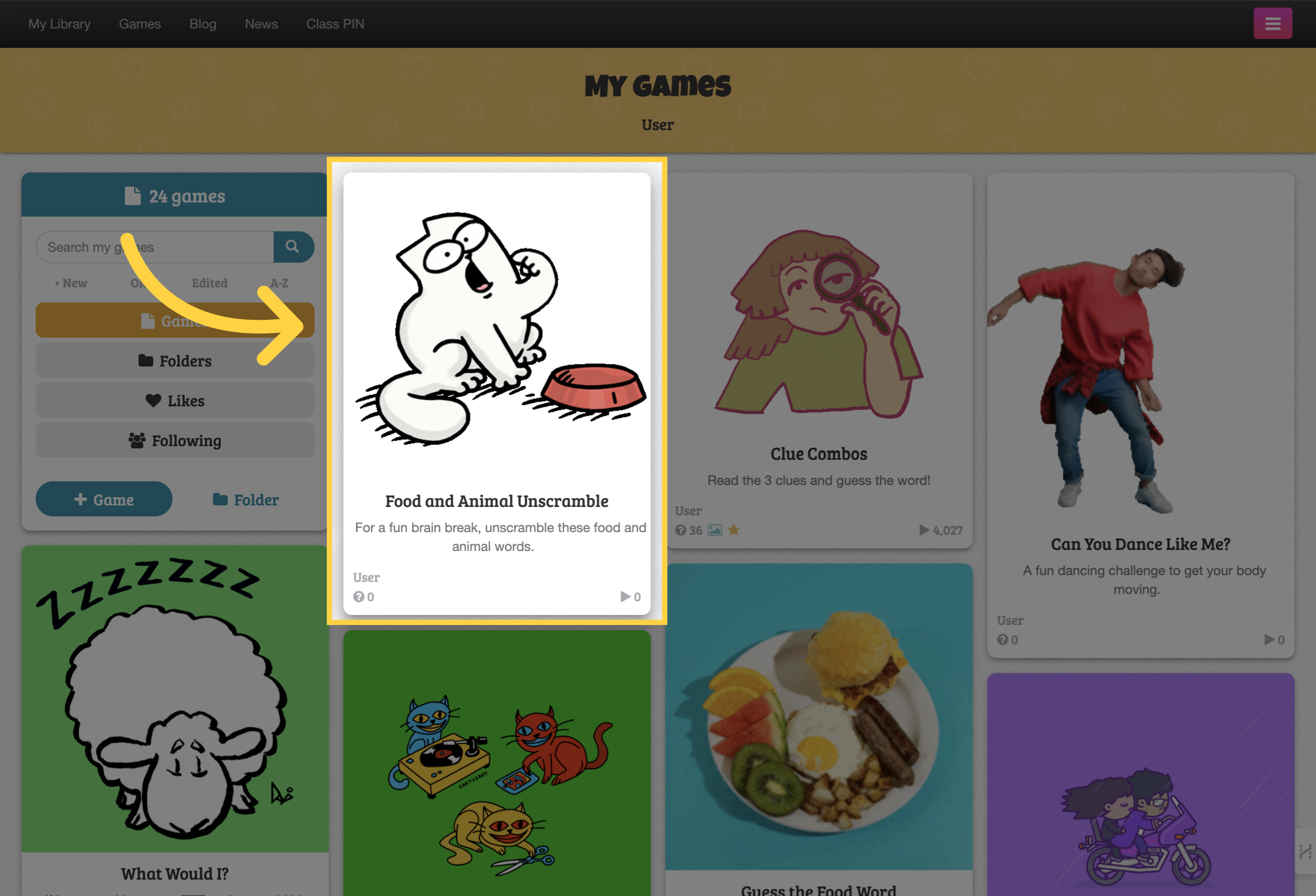The image size is (1316, 896).
Task: Click the document icon beside 24 games
Action: (133, 196)
